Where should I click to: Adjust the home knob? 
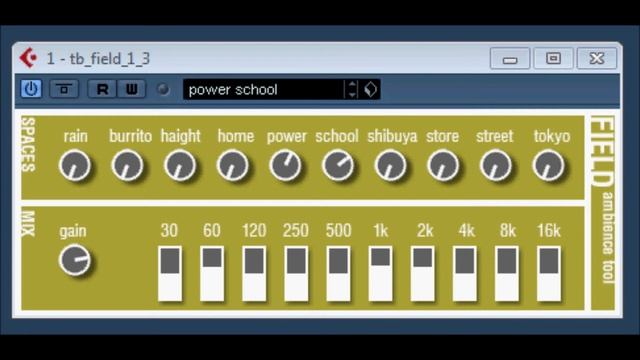(x=233, y=165)
